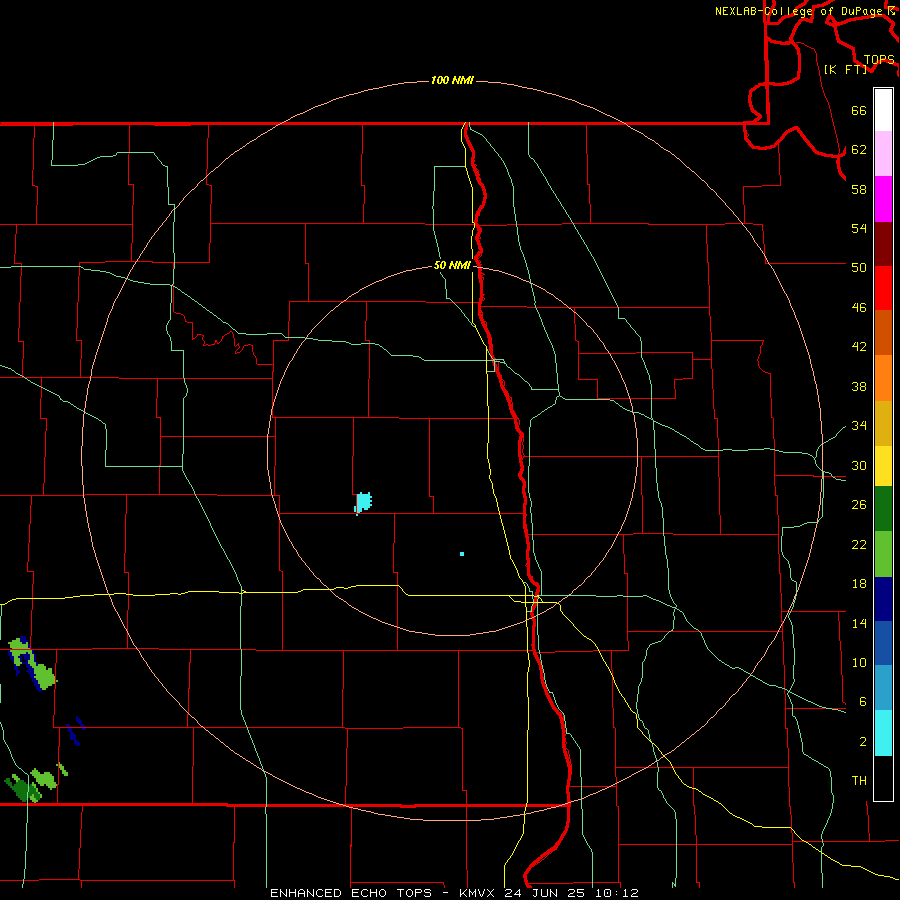Click the cyan segment at legend bottom

[x=883, y=733]
